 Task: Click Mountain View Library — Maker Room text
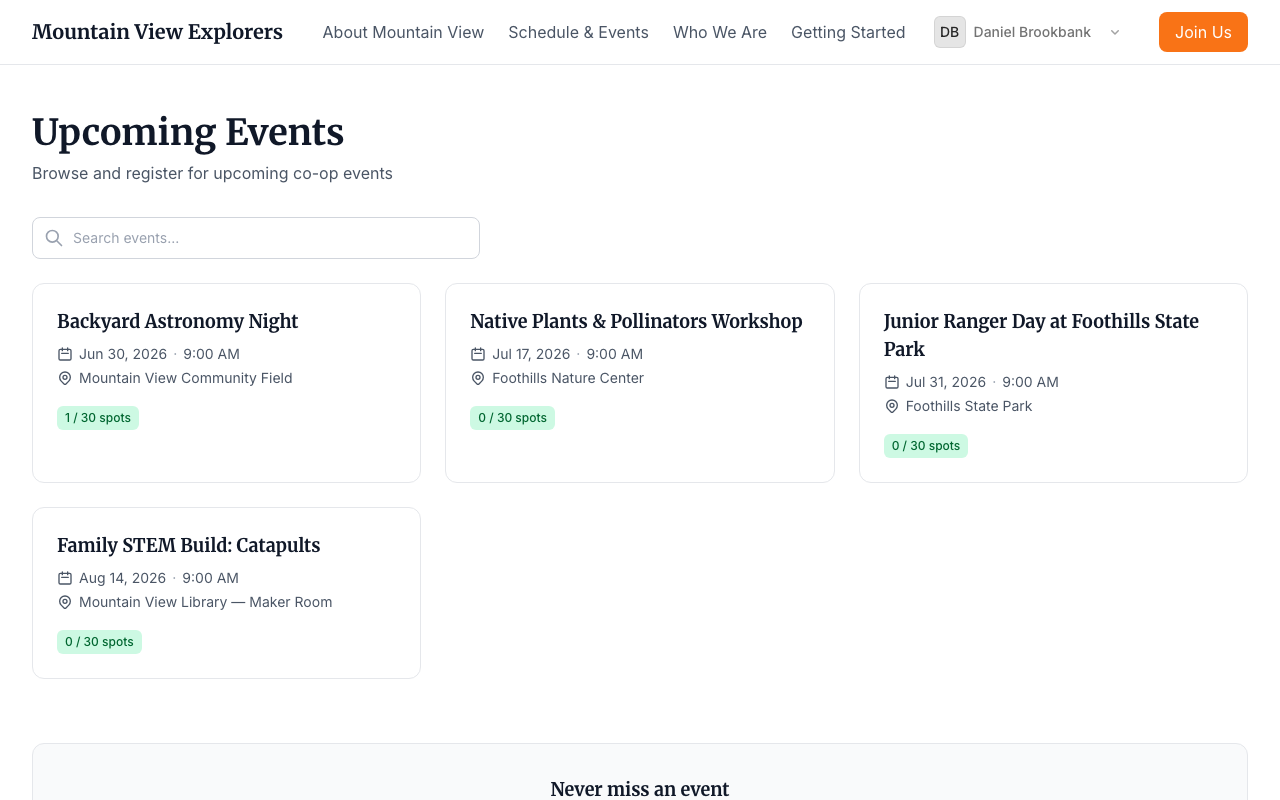[x=206, y=602]
